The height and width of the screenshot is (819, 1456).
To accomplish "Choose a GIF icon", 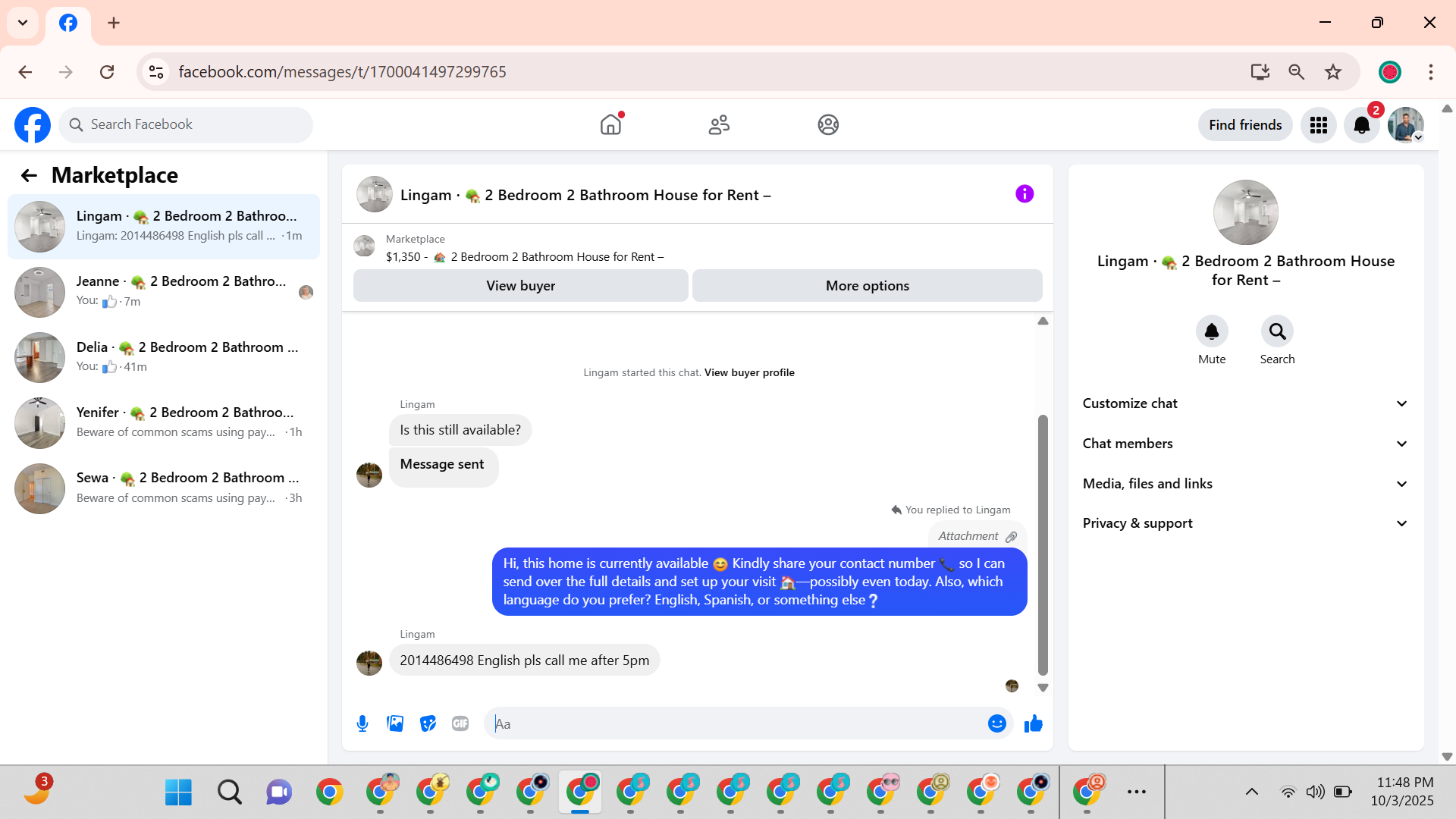I will (x=460, y=723).
